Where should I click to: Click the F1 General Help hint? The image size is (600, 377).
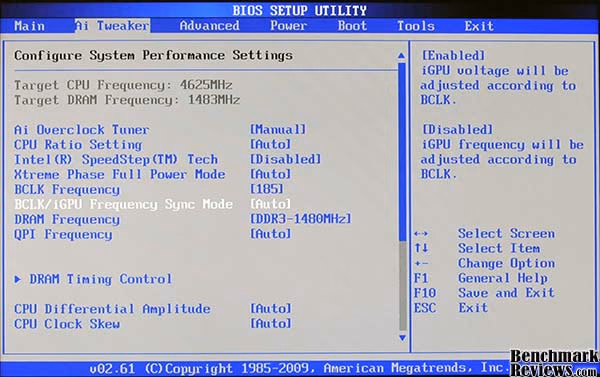point(481,278)
